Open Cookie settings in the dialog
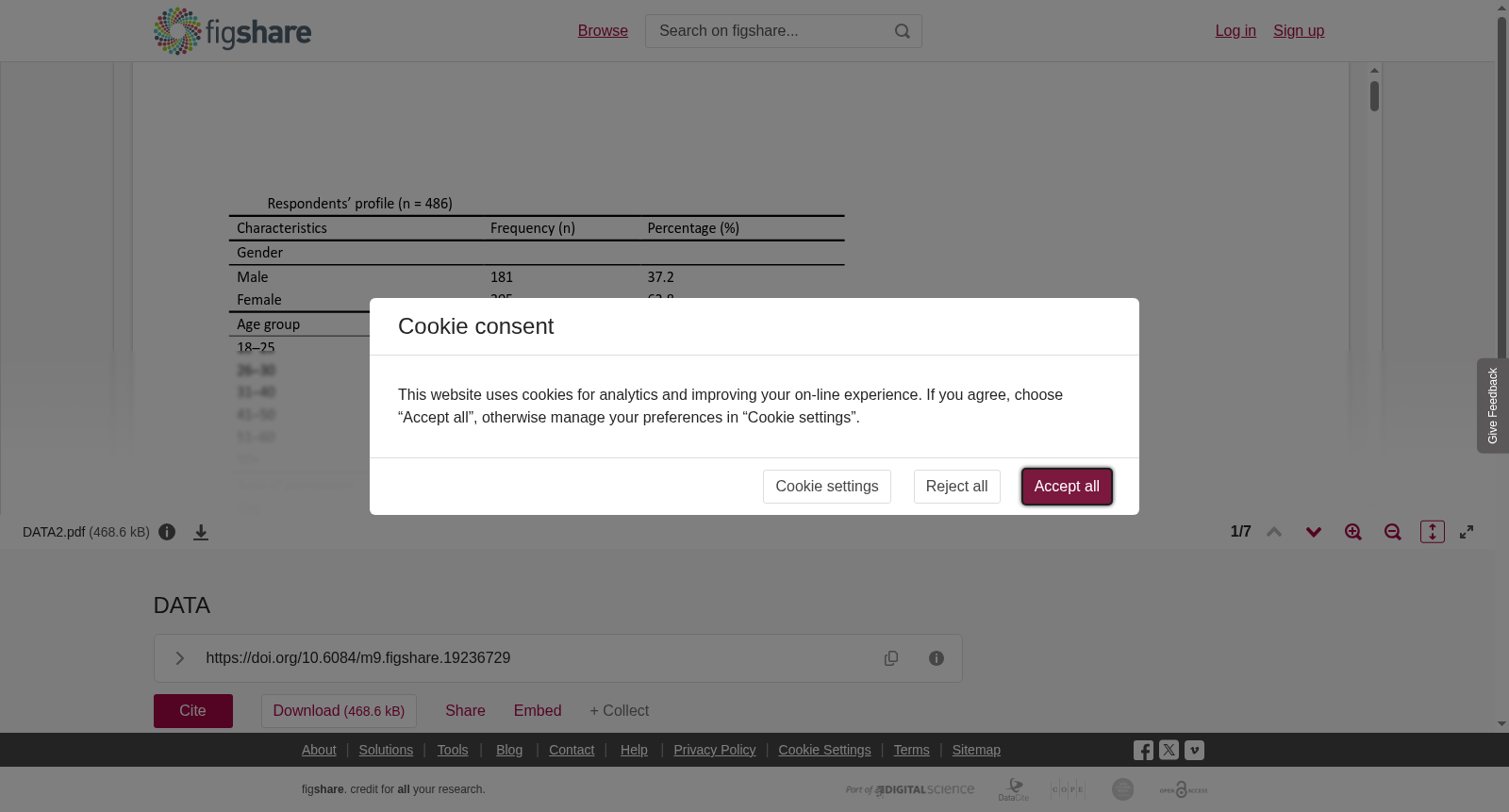 click(827, 487)
